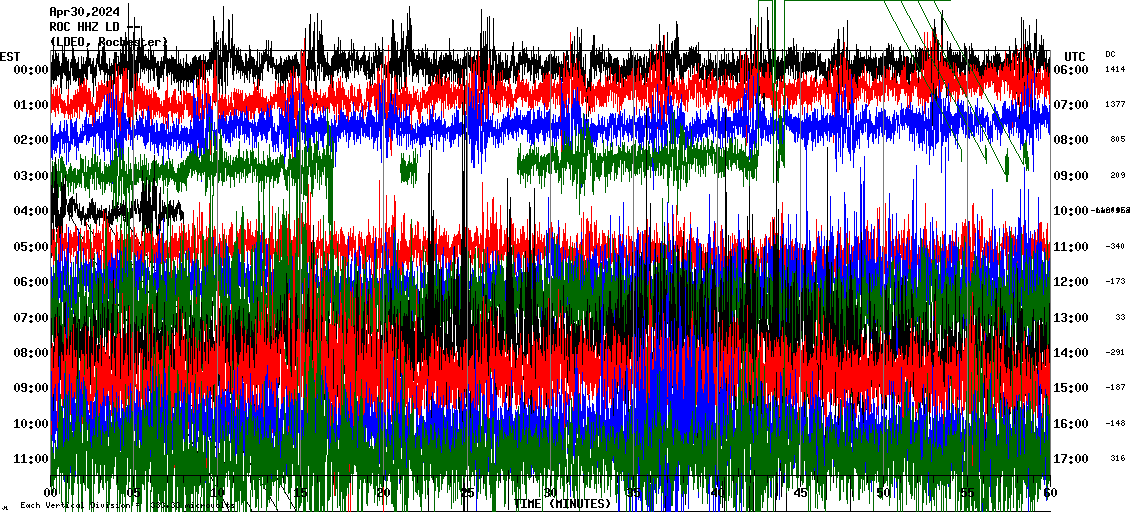1130x519 pixels.
Task: Click the Apr30,2024 date label
Action: pos(84,13)
